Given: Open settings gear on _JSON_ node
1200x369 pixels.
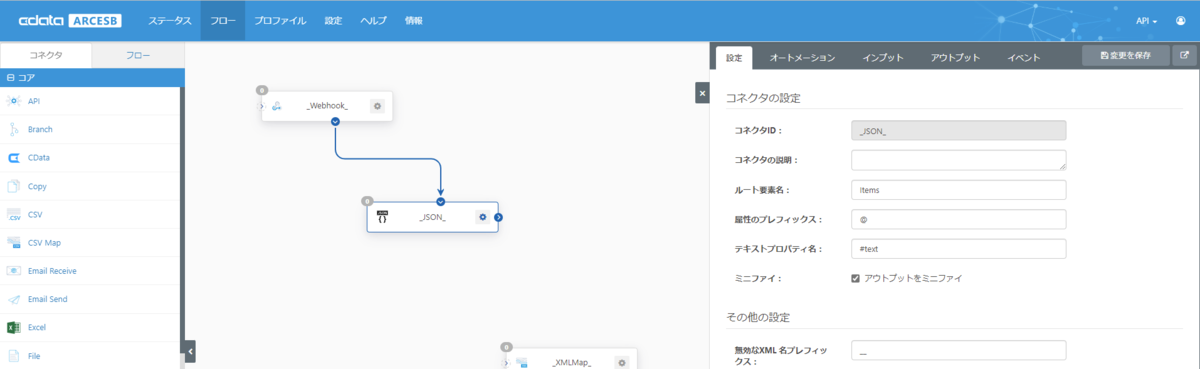Looking at the screenshot, I should tap(482, 217).
